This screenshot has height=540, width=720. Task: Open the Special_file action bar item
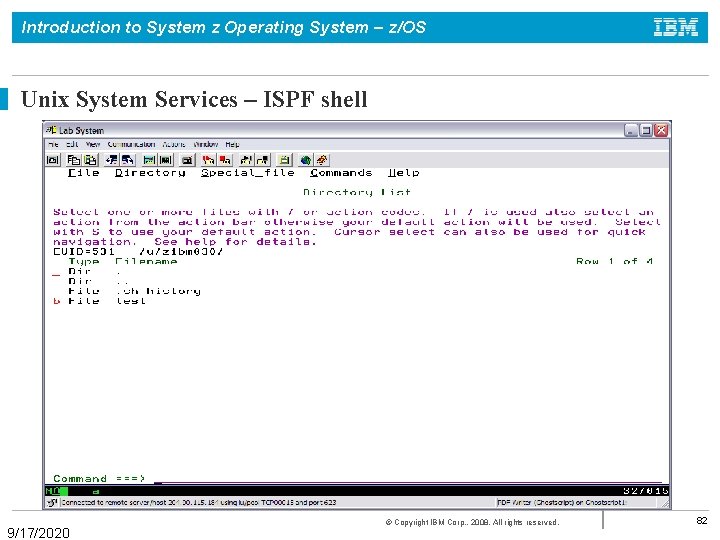[x=248, y=173]
